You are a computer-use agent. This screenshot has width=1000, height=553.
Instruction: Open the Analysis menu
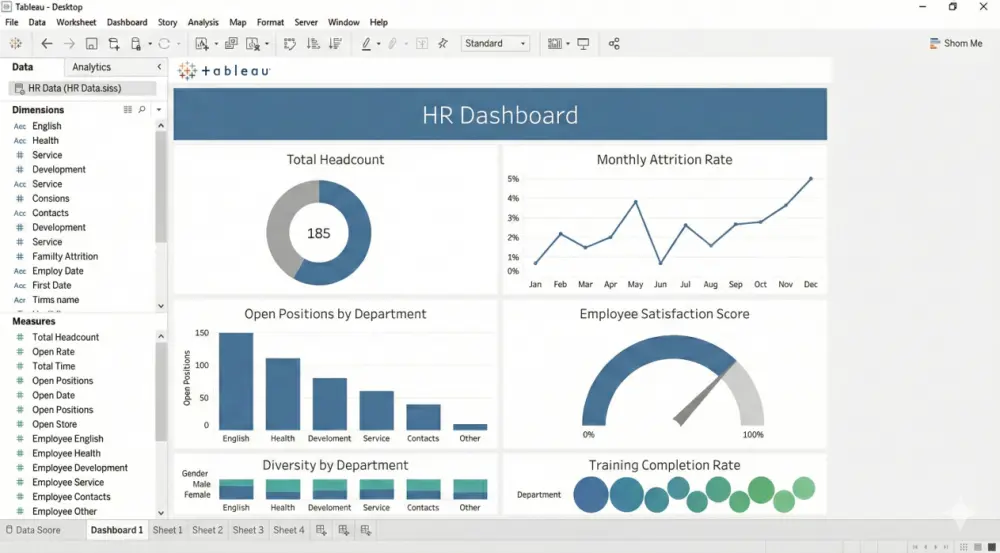[x=203, y=22]
